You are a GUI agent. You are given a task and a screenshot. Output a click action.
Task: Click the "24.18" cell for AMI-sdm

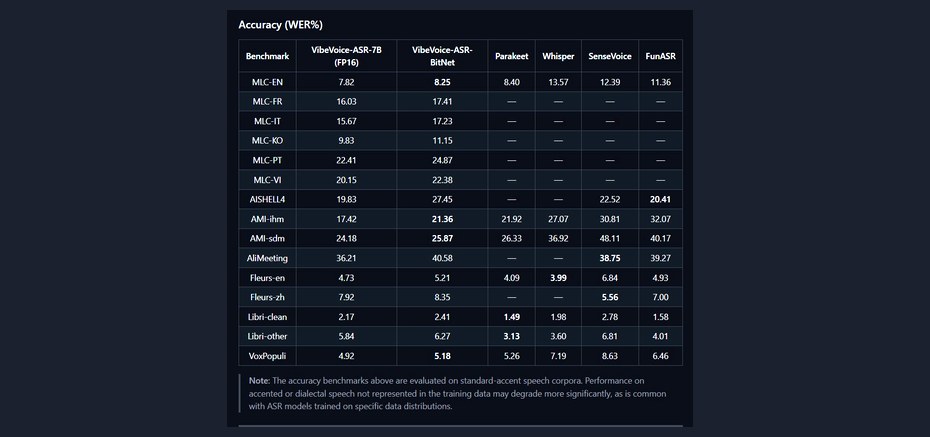346,238
